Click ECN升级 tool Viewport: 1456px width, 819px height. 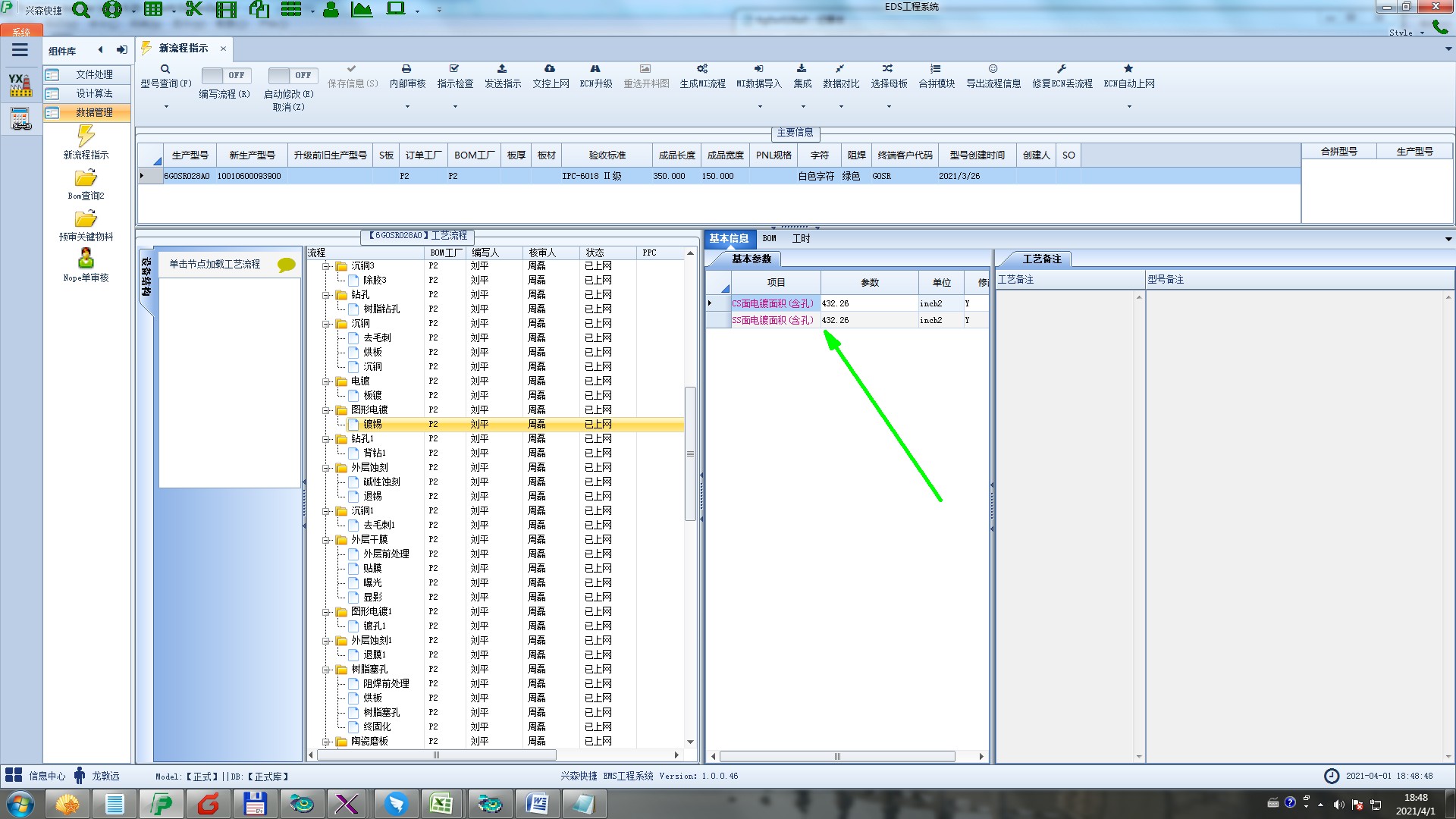(595, 76)
